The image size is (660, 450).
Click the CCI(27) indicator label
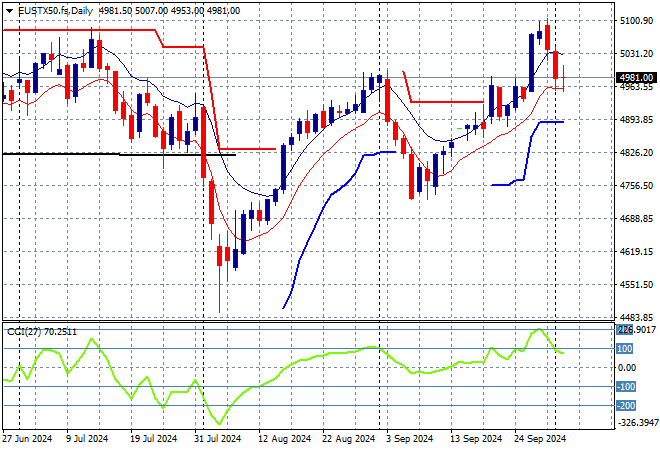[x=40, y=331]
